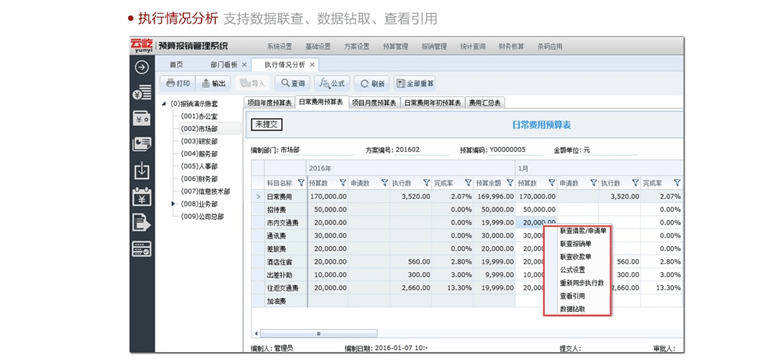The height and width of the screenshot is (362, 776).
Task: Switch to the 项目月度预算表 tab
Action: (x=374, y=103)
